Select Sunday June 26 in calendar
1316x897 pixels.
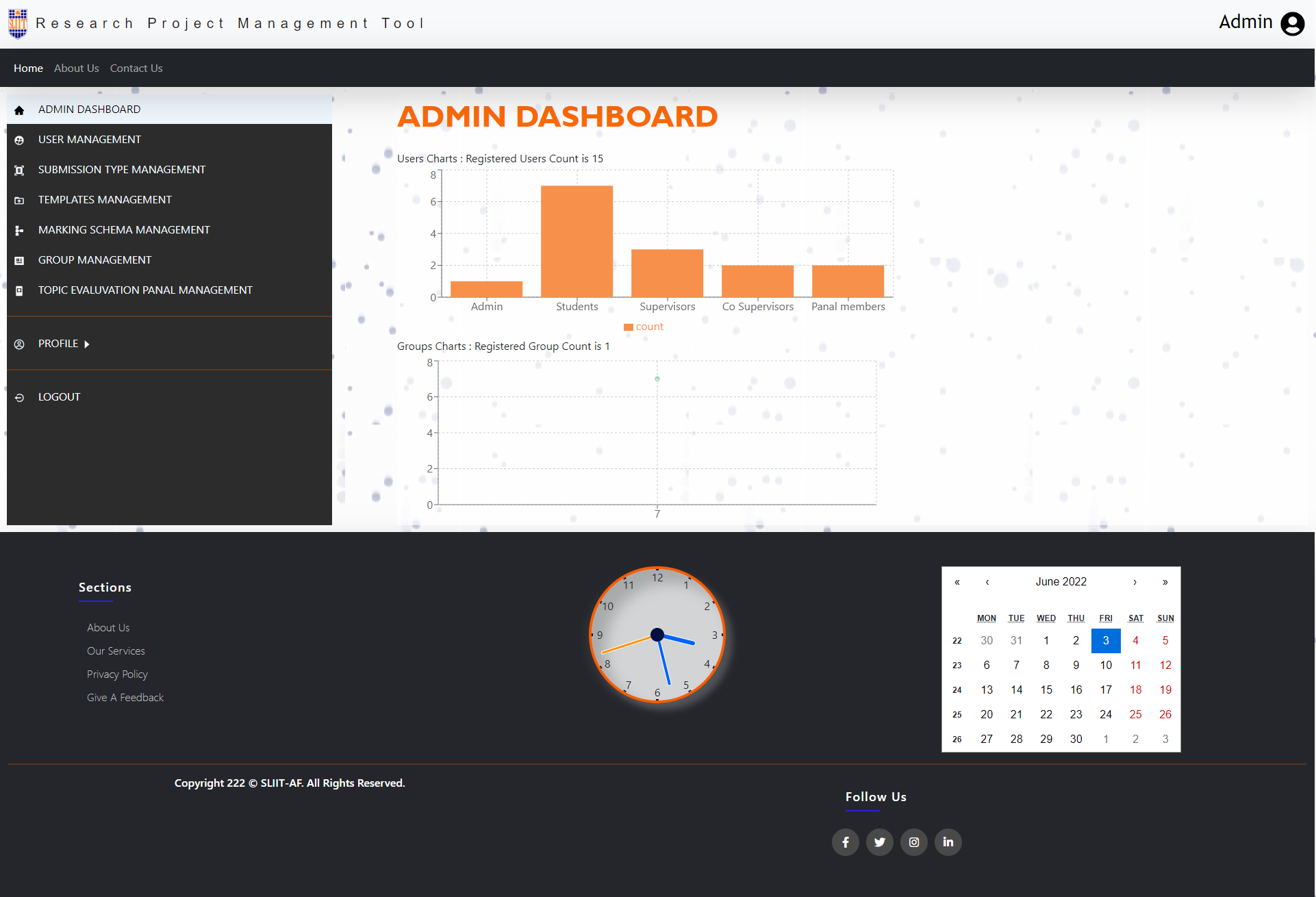1165,715
